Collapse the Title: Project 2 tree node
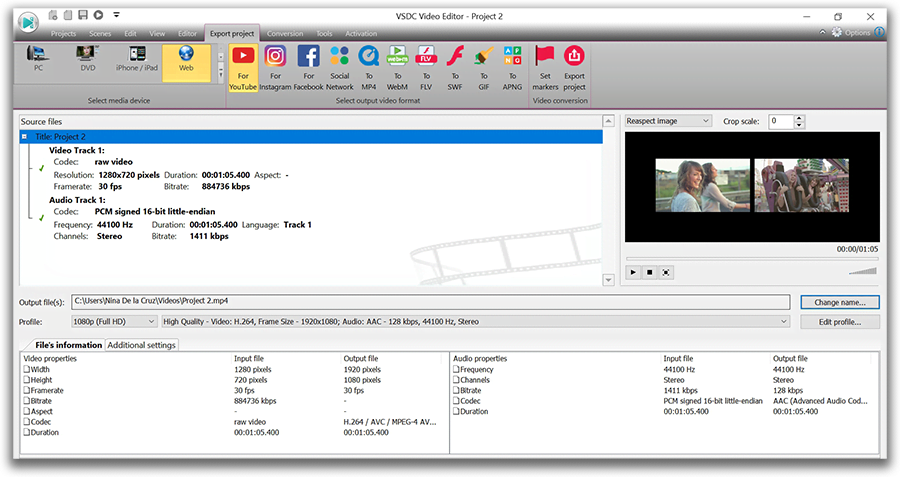 pyautogui.click(x=25, y=137)
